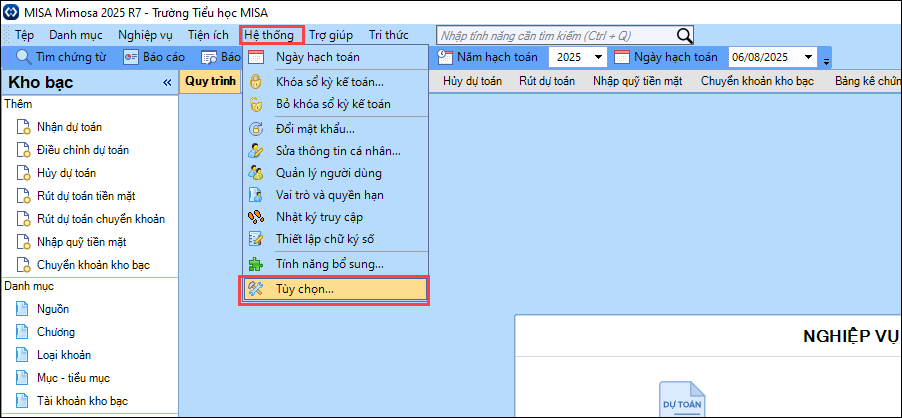Click the Tính năng bổ sung puzzle icon
Screen dimensions: 902x418
point(255,264)
